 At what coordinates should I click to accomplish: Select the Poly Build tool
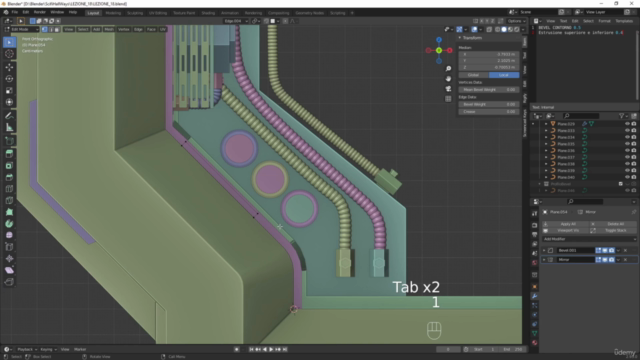click(x=9, y=212)
